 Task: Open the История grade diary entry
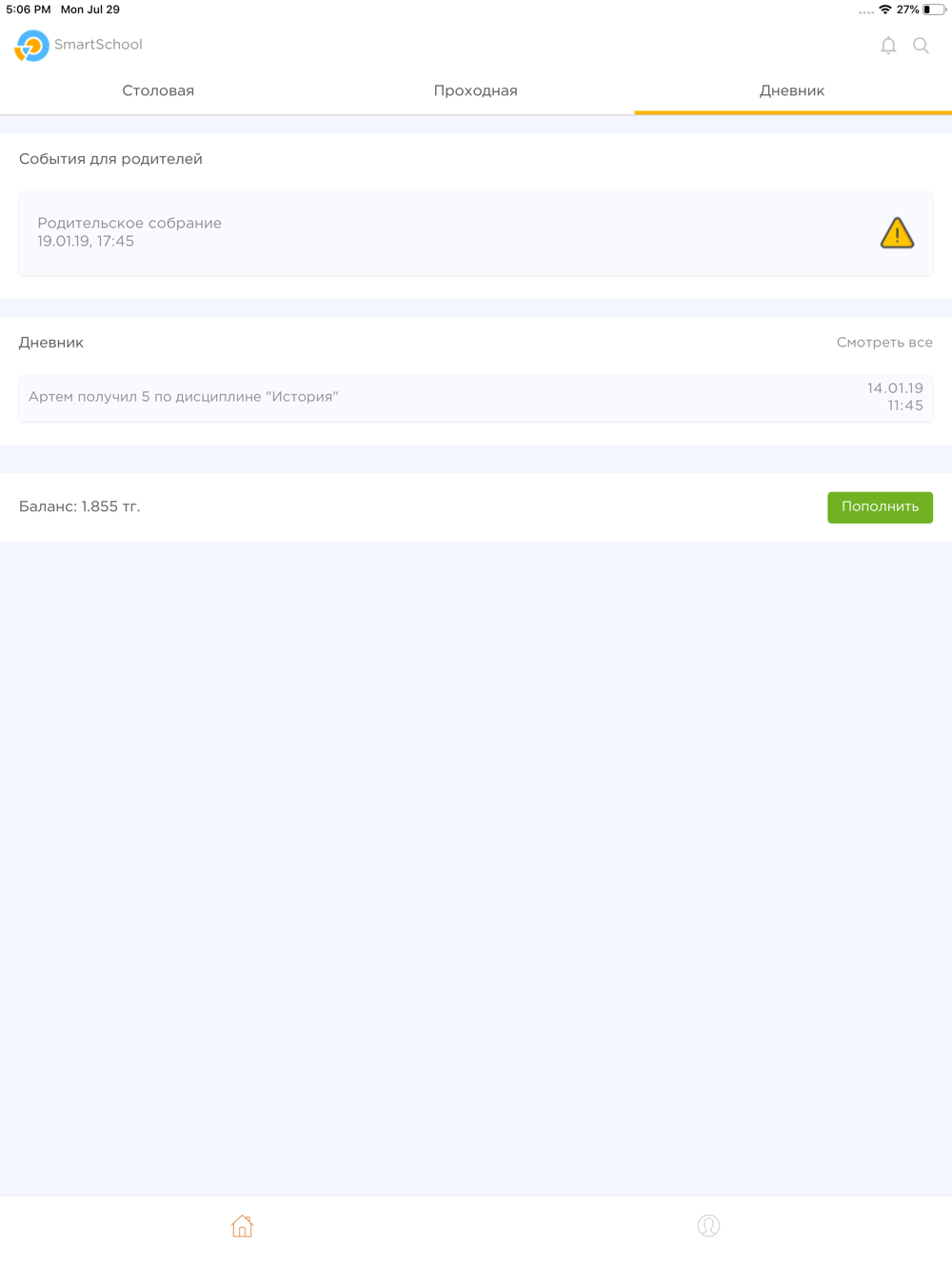pyautogui.click(x=476, y=397)
